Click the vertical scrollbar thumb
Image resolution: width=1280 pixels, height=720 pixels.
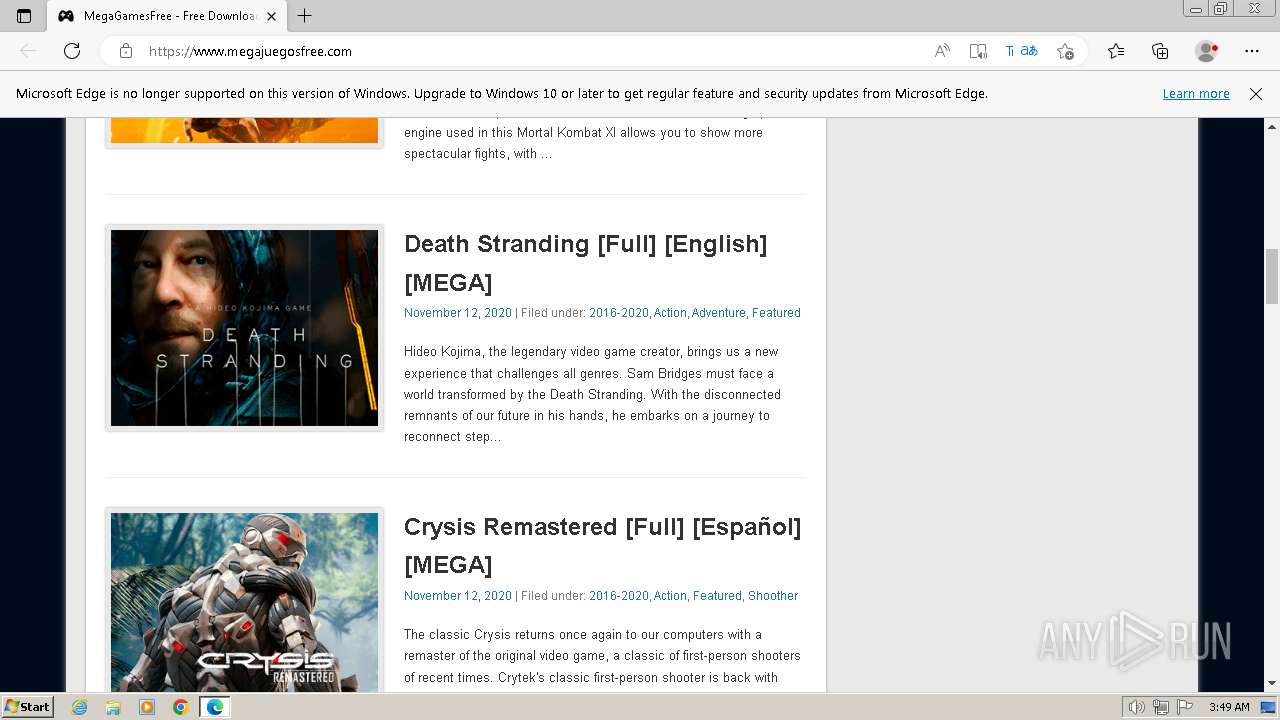(1272, 276)
